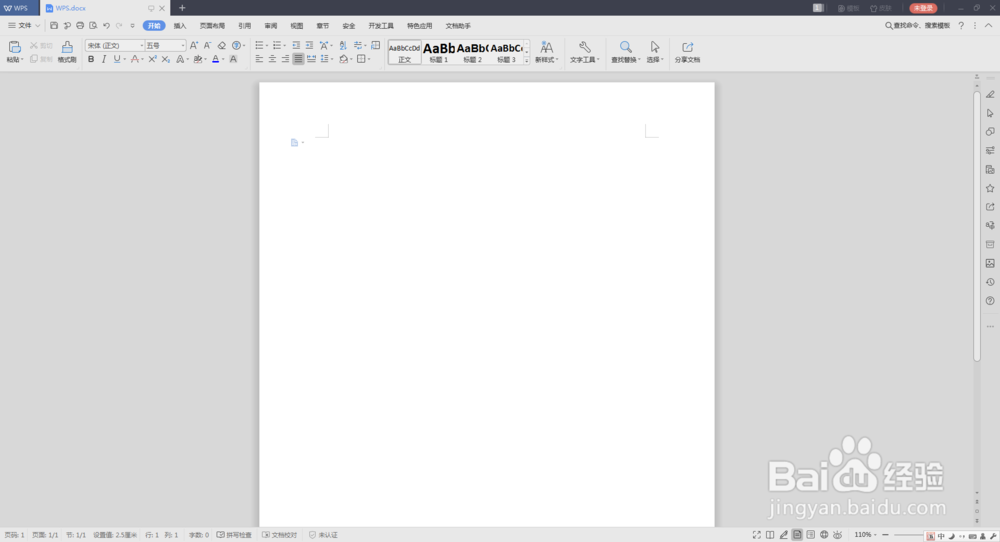Image resolution: width=1000 pixels, height=542 pixels.
Task: Align paragraph right
Action: click(x=285, y=59)
